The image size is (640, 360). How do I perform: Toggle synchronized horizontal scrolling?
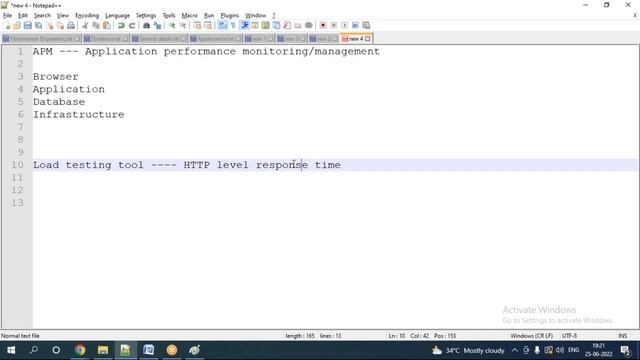click(208, 25)
